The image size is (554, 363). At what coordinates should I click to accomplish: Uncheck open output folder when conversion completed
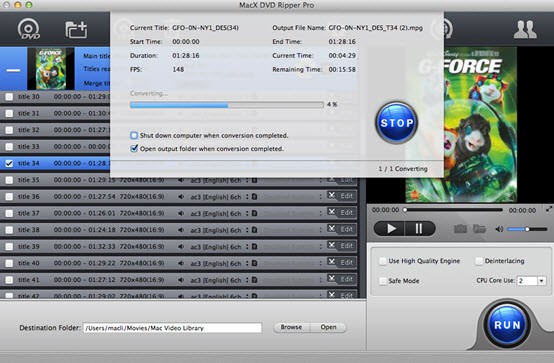tap(134, 148)
